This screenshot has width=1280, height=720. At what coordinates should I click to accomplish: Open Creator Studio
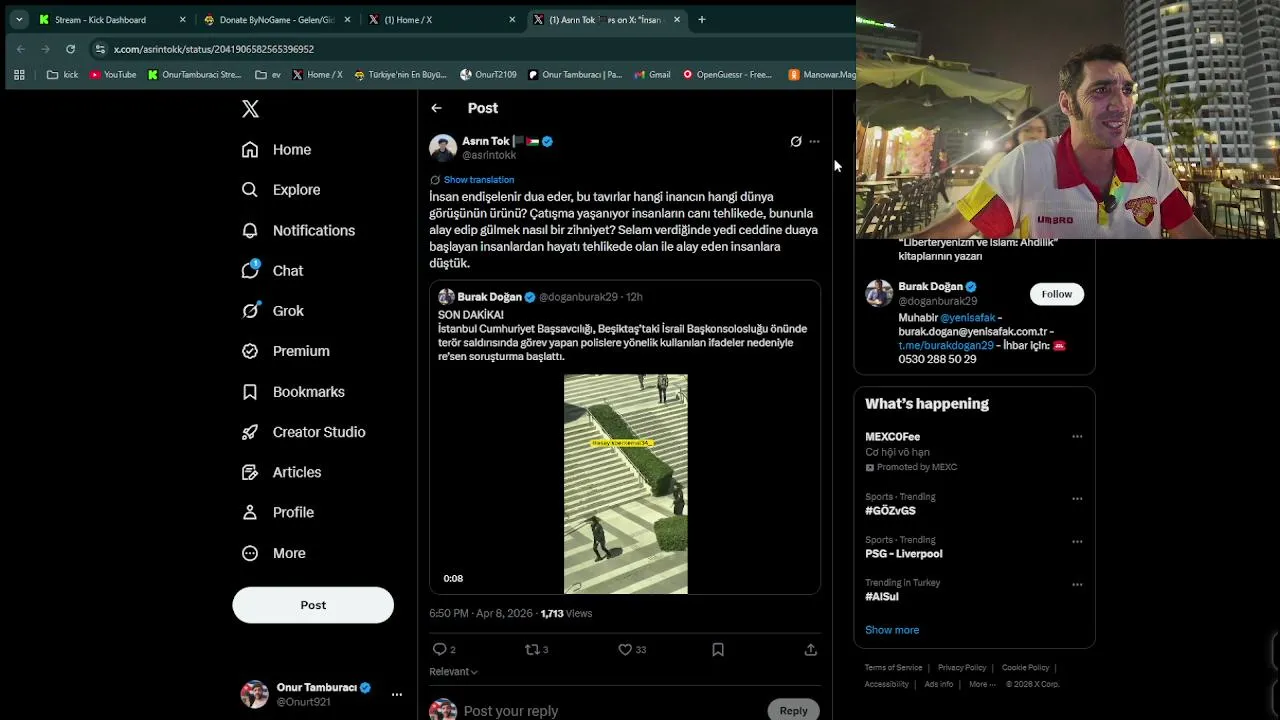tap(303, 432)
